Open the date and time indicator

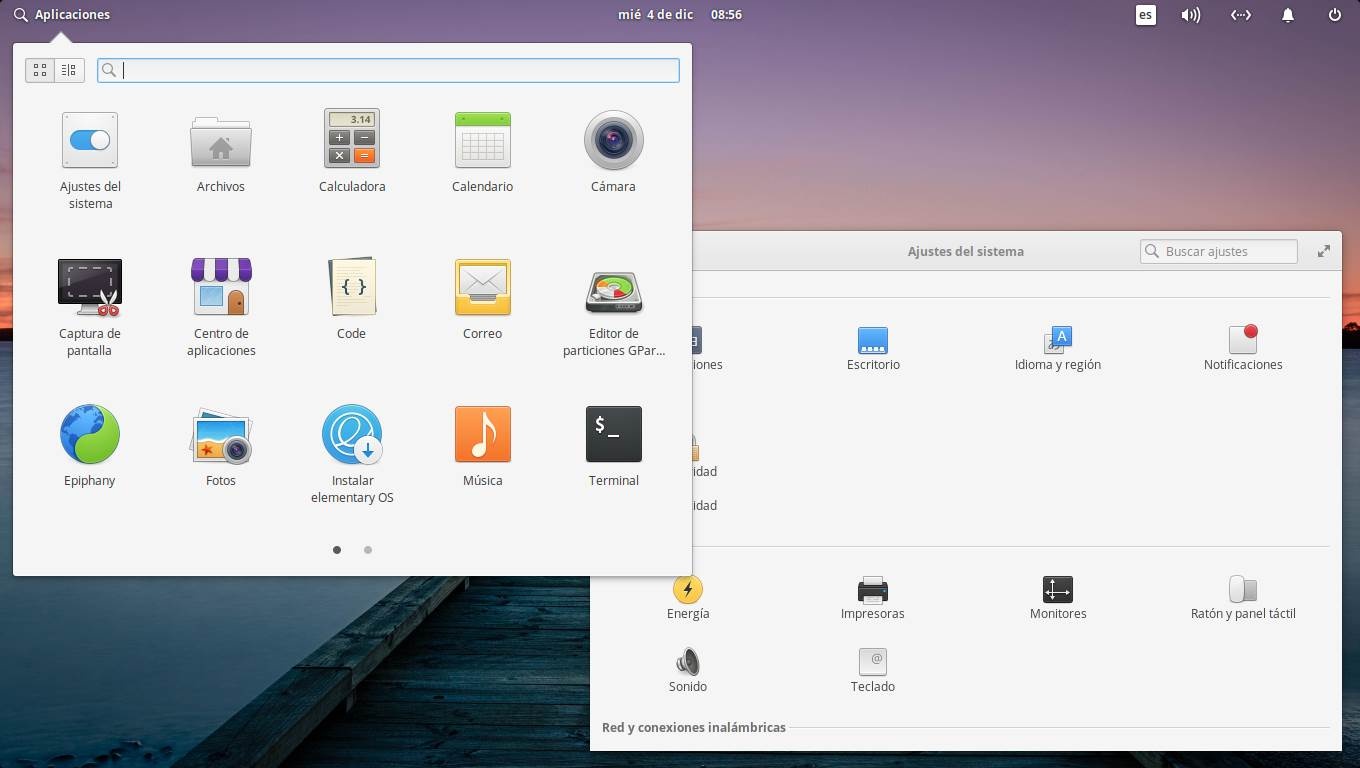(680, 15)
